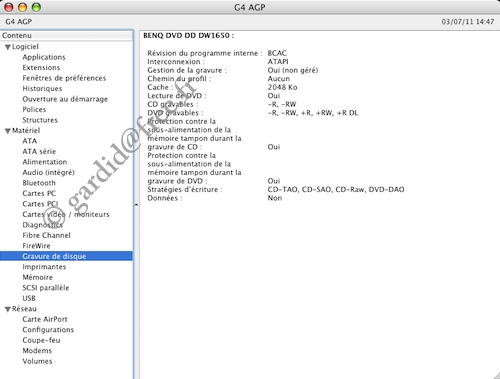Select Polices in the sidebar
This screenshot has height=379, width=500.
pos(34,109)
